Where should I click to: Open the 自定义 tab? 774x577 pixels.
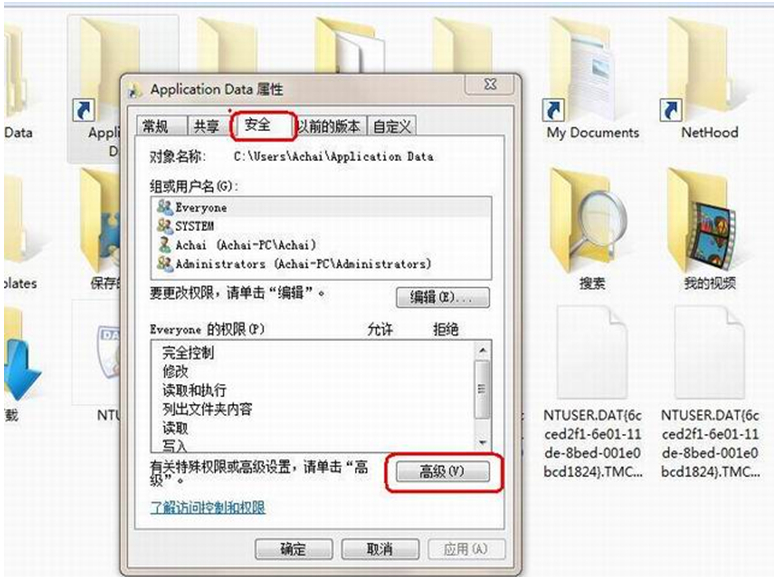coord(392,126)
